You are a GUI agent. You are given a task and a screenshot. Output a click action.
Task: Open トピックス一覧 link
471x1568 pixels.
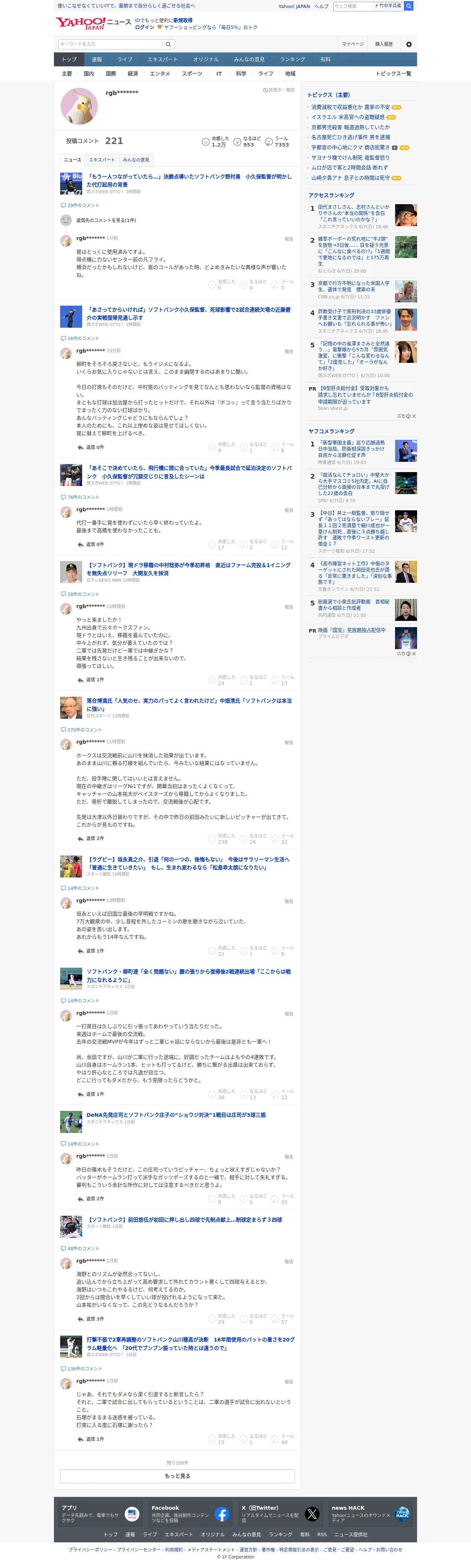(x=394, y=74)
